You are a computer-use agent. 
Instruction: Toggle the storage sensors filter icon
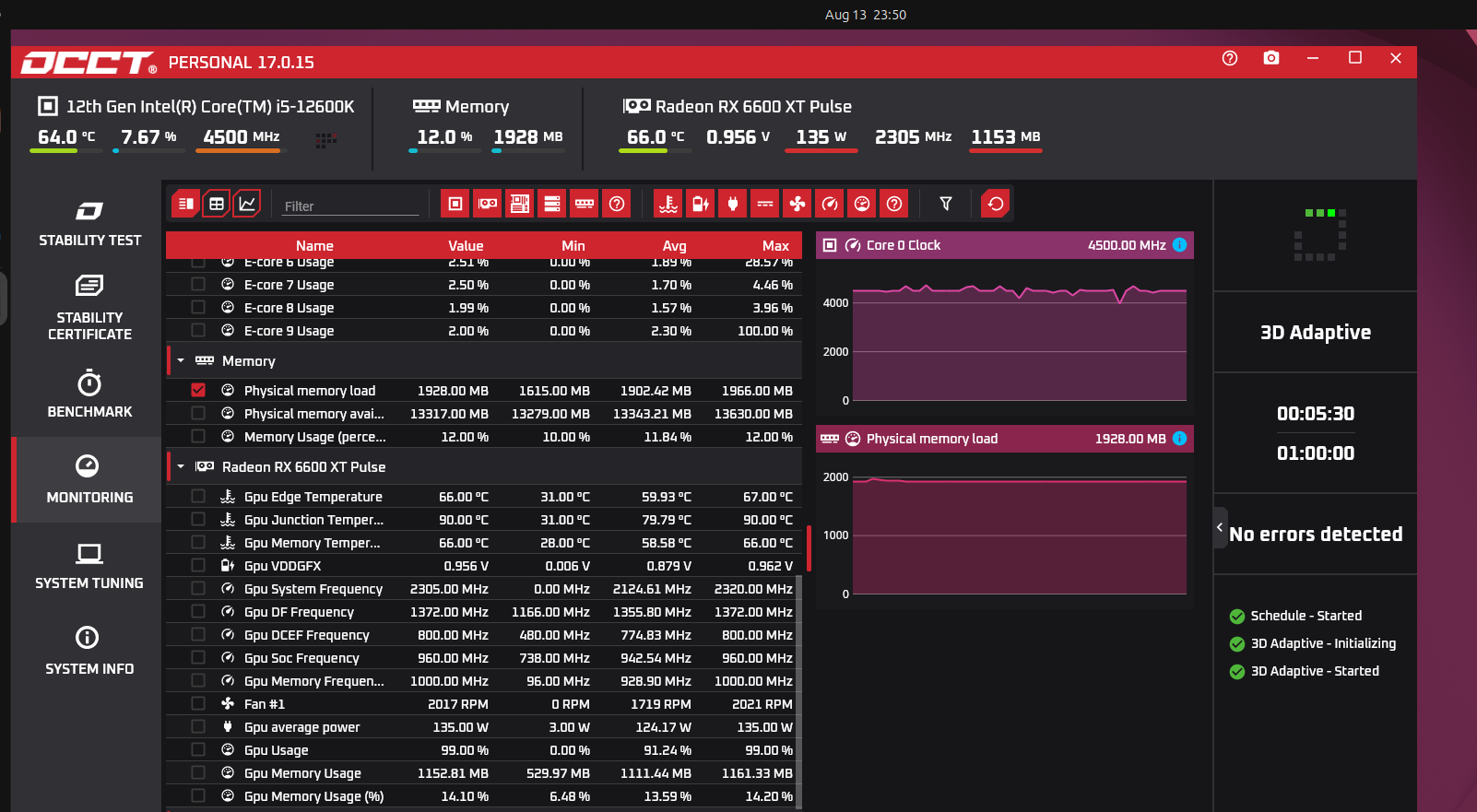click(x=552, y=204)
